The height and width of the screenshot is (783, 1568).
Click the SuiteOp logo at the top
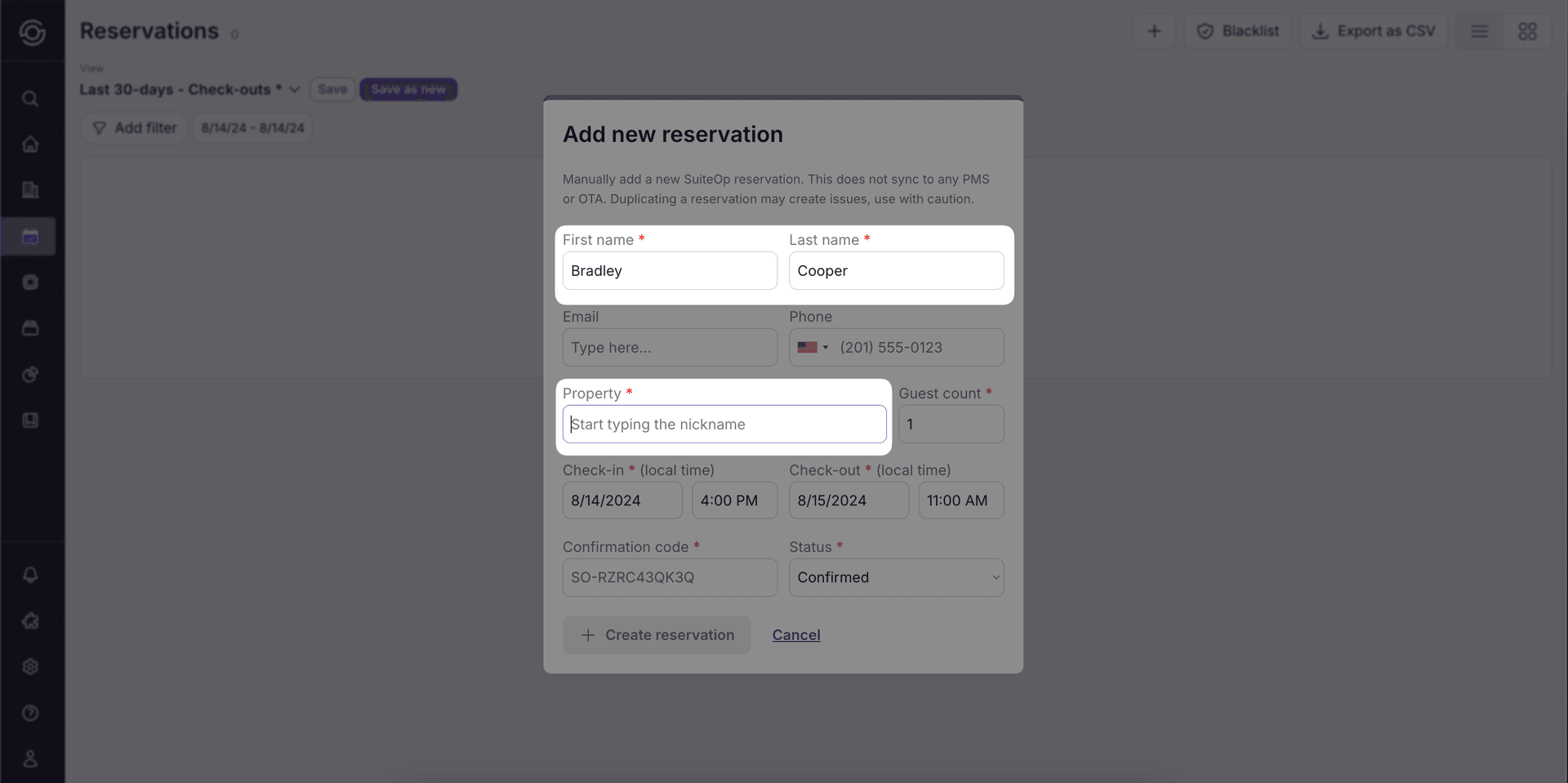32,32
